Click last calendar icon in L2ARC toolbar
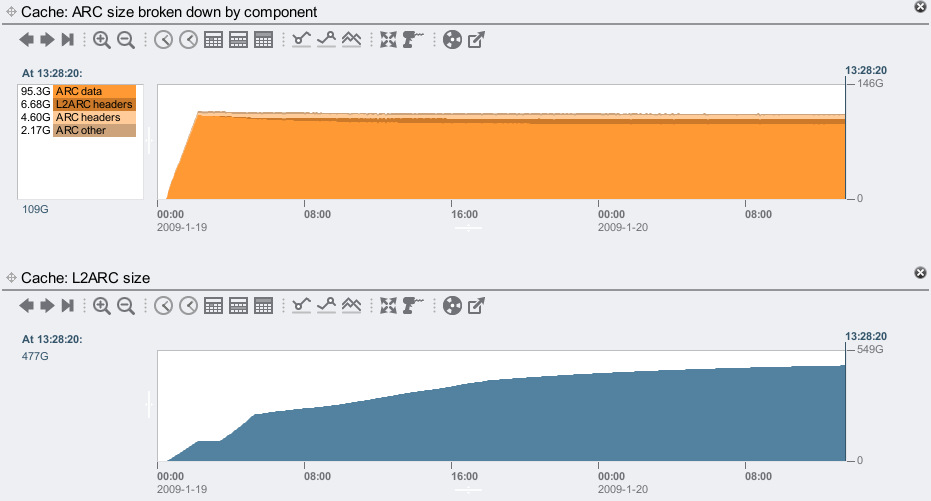 click(x=263, y=305)
